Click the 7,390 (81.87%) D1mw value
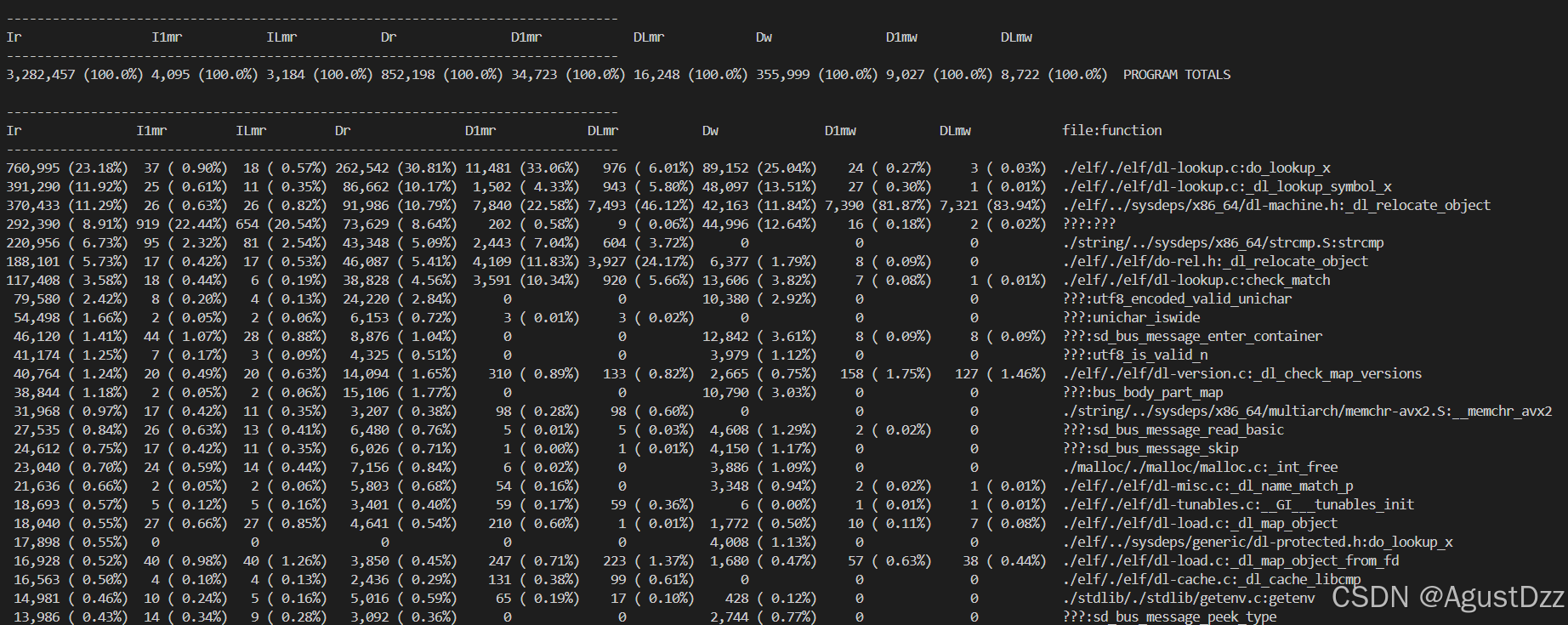Screen dimensions: 1568x625 tap(878, 206)
